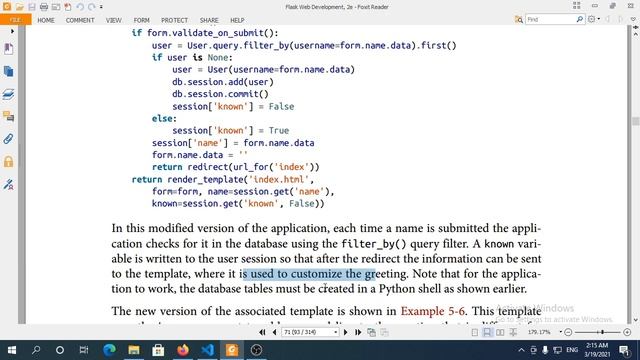Open the page number dropdown arrow
The image size is (640, 360).
pyautogui.click(x=336, y=332)
